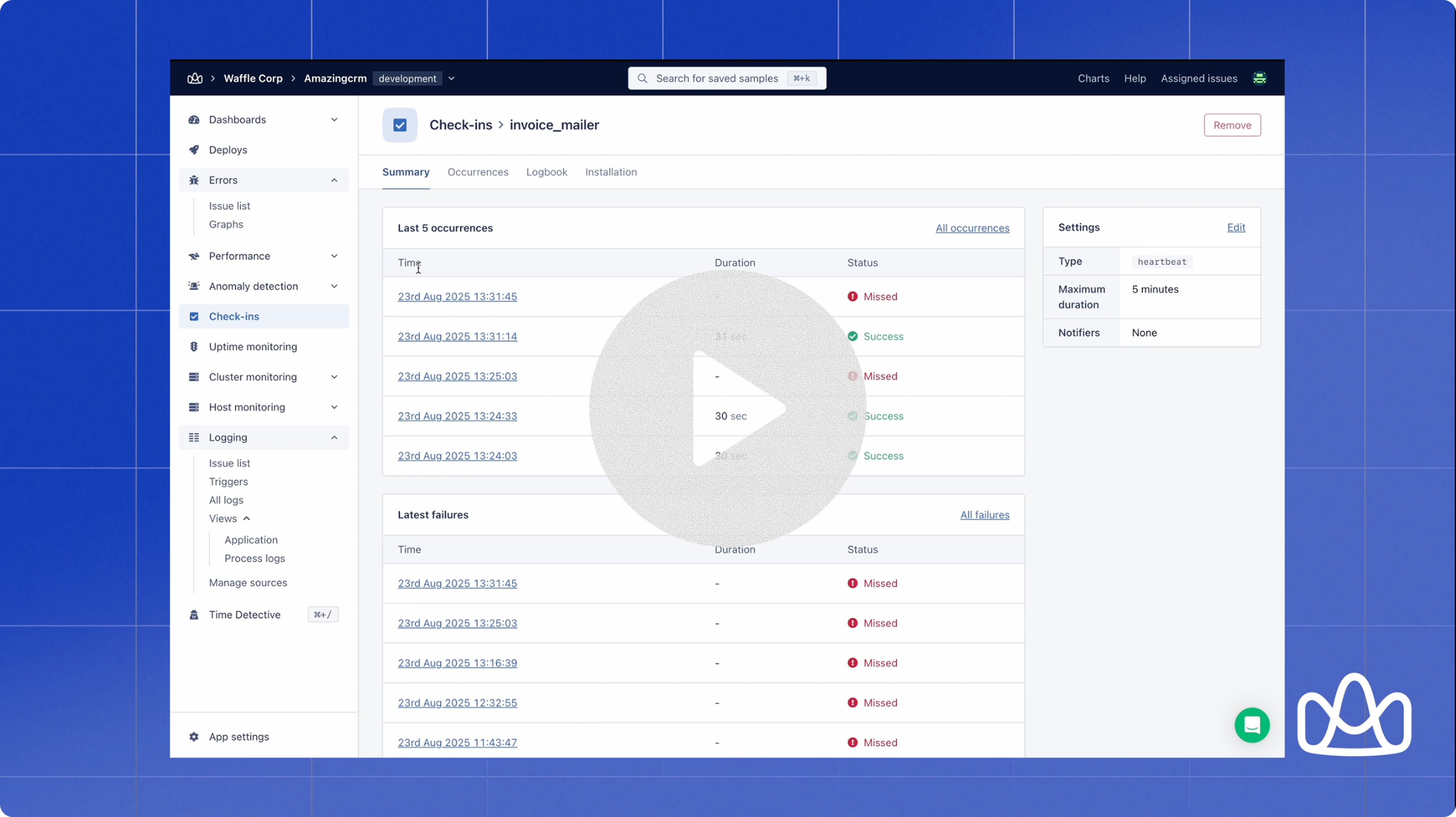Click the Uptime monitoring sidebar icon
Viewport: 1456px width, 817px height.
194,346
